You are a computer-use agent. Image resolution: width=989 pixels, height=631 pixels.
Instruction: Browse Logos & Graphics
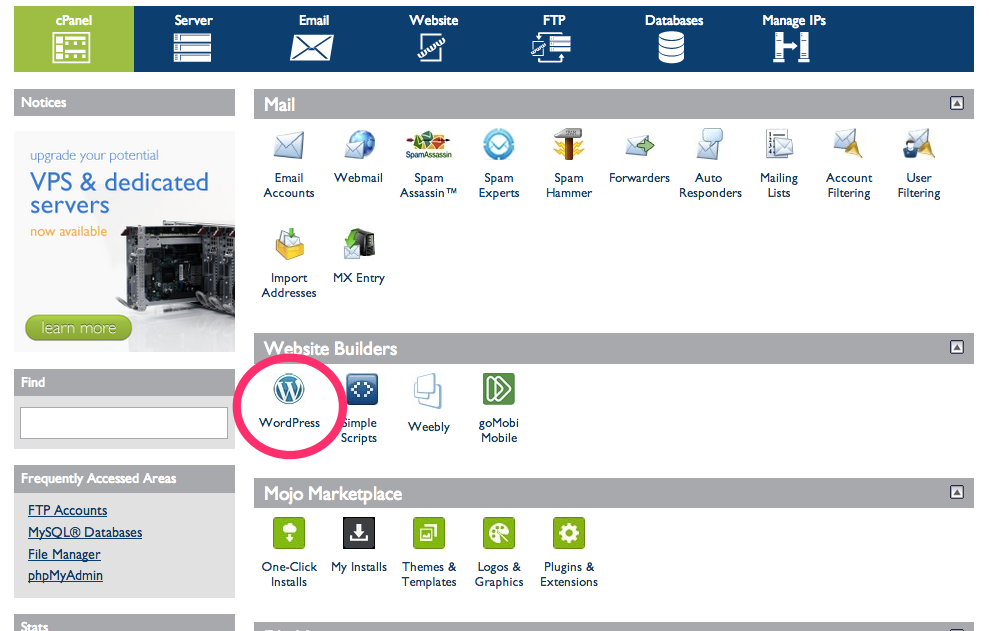(499, 553)
